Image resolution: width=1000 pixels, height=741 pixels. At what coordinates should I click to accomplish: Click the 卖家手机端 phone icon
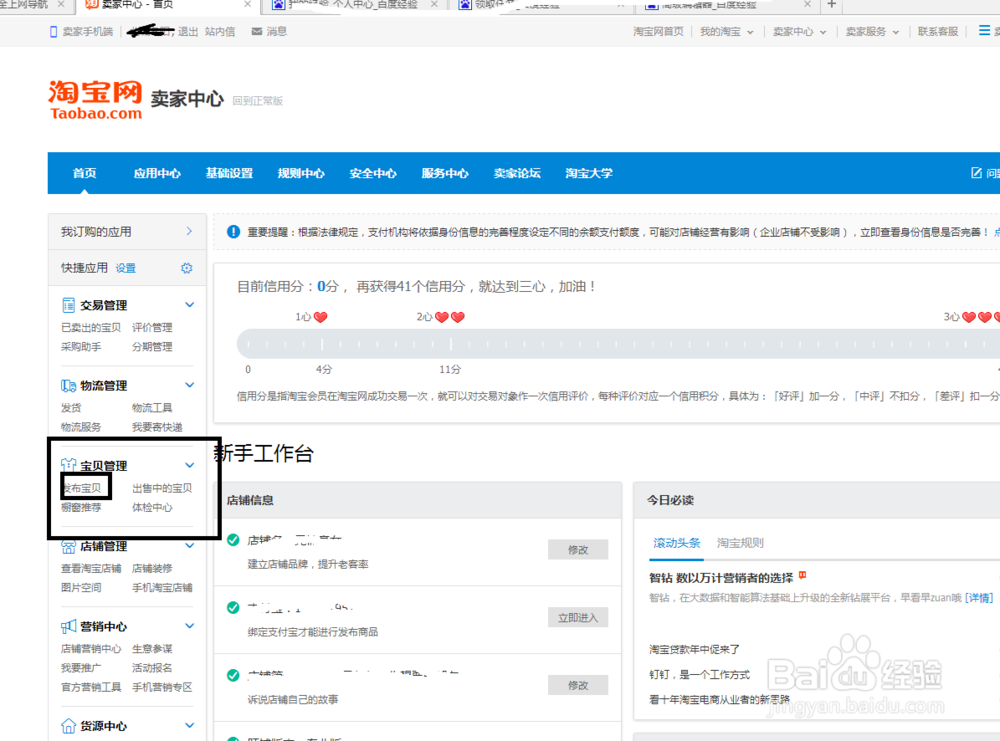[x=54, y=32]
